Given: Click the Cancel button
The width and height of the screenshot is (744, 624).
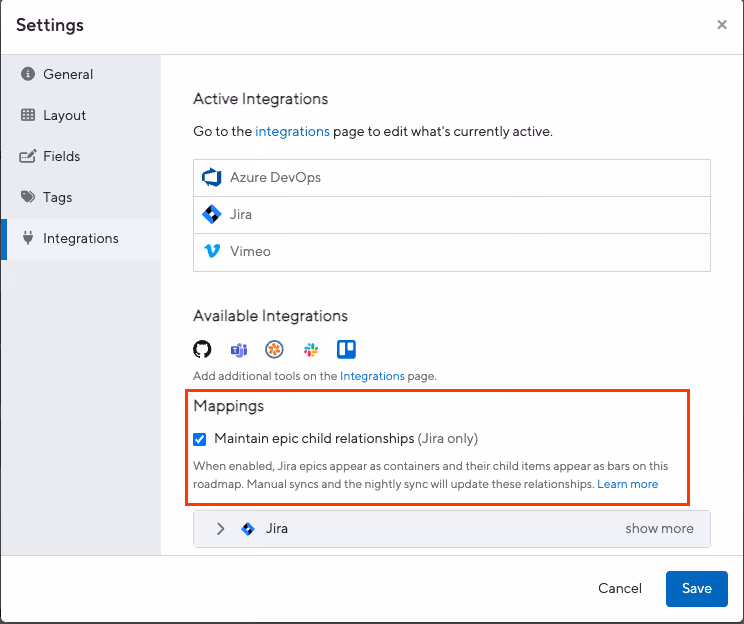Looking at the screenshot, I should (x=619, y=588).
